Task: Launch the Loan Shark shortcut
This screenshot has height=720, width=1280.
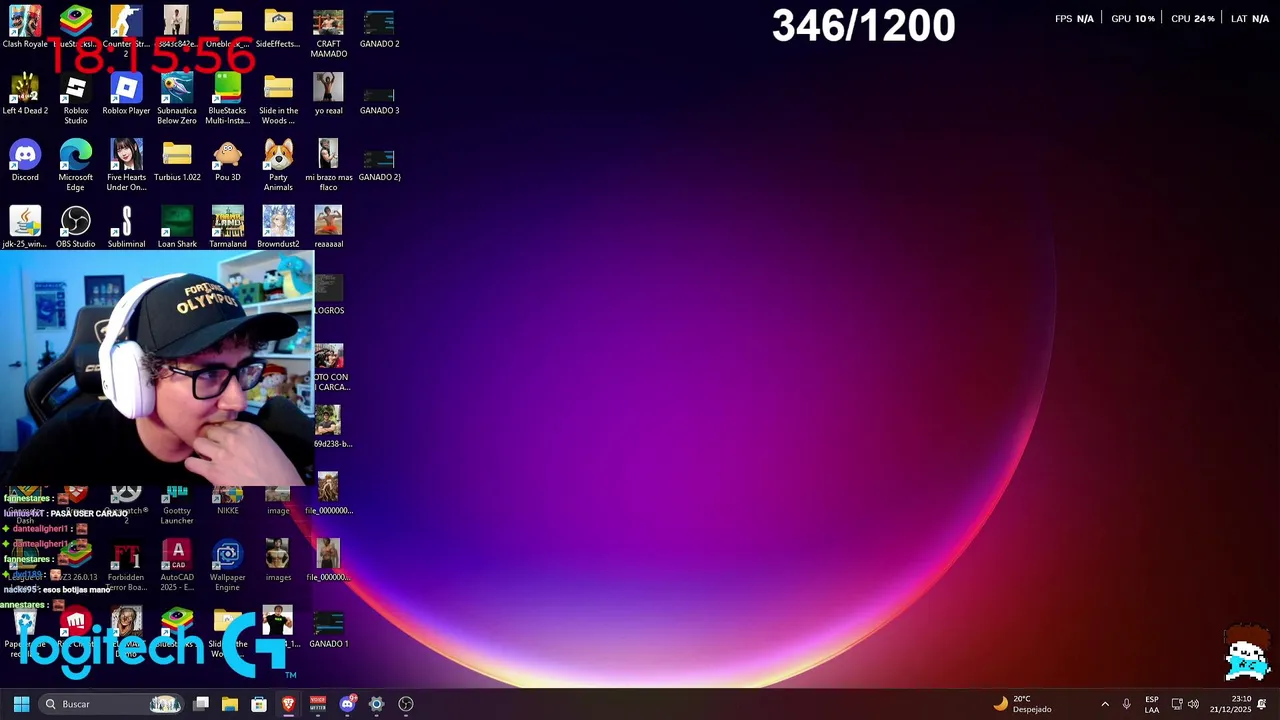Action: [x=177, y=227]
